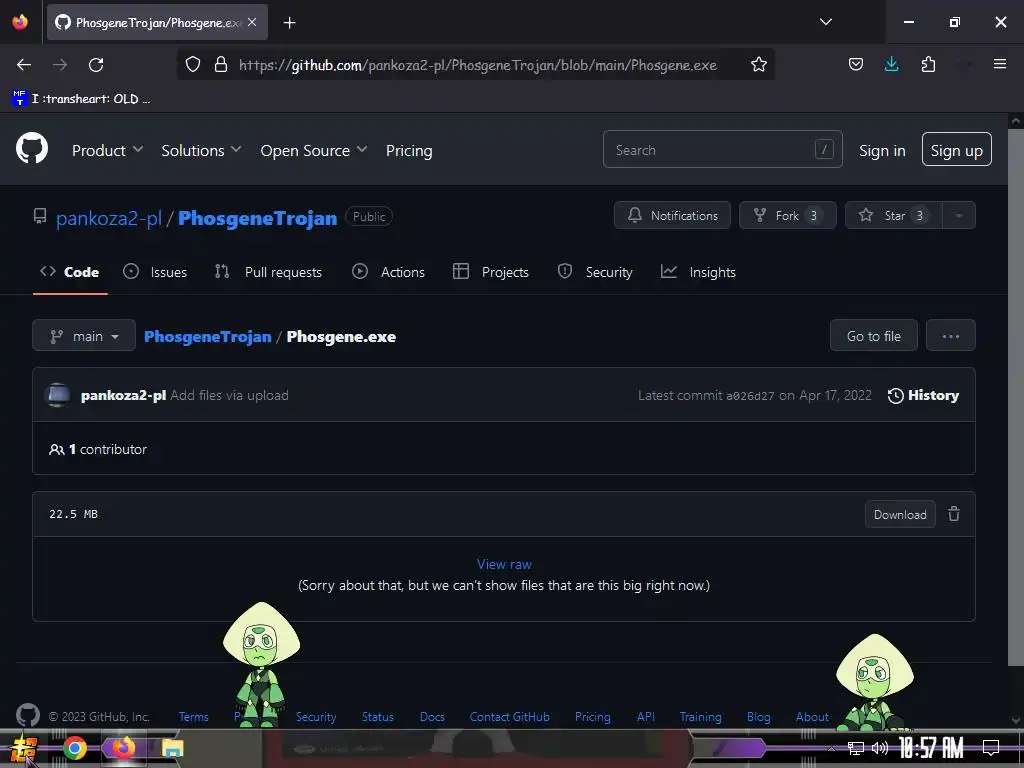Switch to the Actions tab

[389, 272]
